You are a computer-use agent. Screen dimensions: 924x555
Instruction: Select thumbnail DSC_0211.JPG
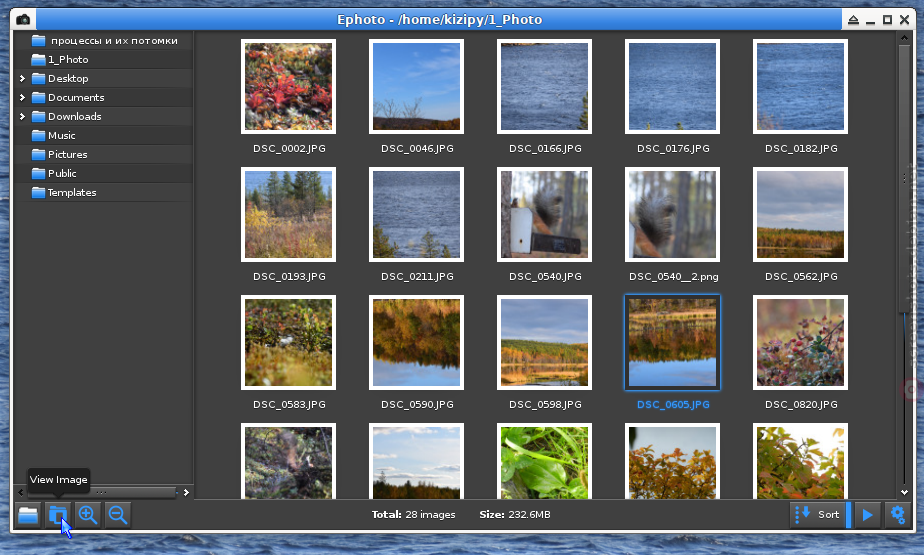tap(416, 214)
